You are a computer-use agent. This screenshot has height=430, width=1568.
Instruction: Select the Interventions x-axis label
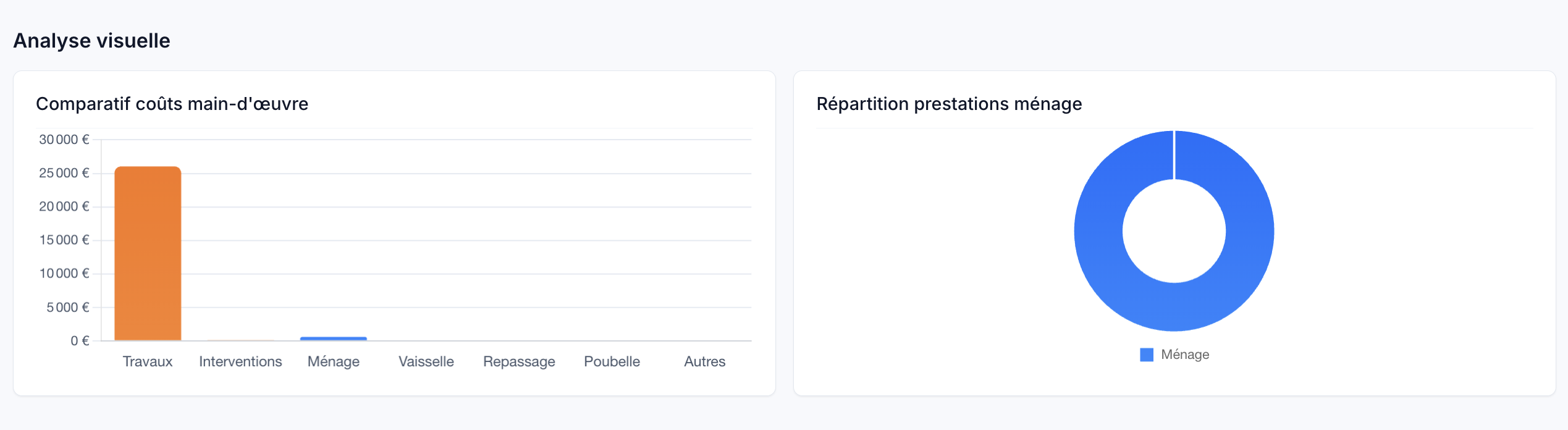click(x=240, y=361)
